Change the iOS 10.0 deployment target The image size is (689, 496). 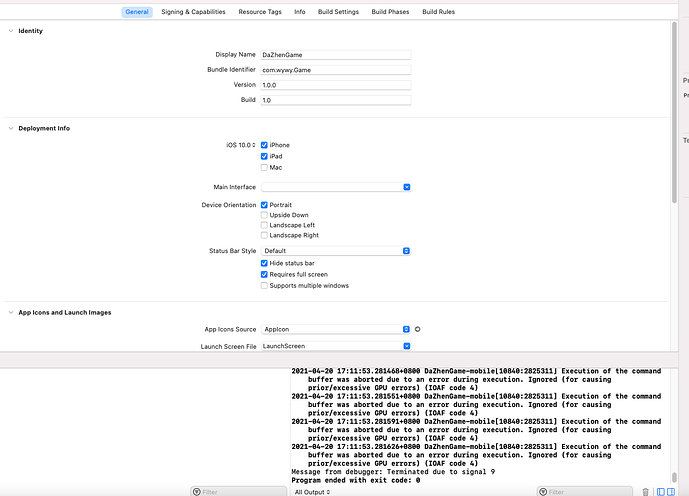tap(241, 145)
